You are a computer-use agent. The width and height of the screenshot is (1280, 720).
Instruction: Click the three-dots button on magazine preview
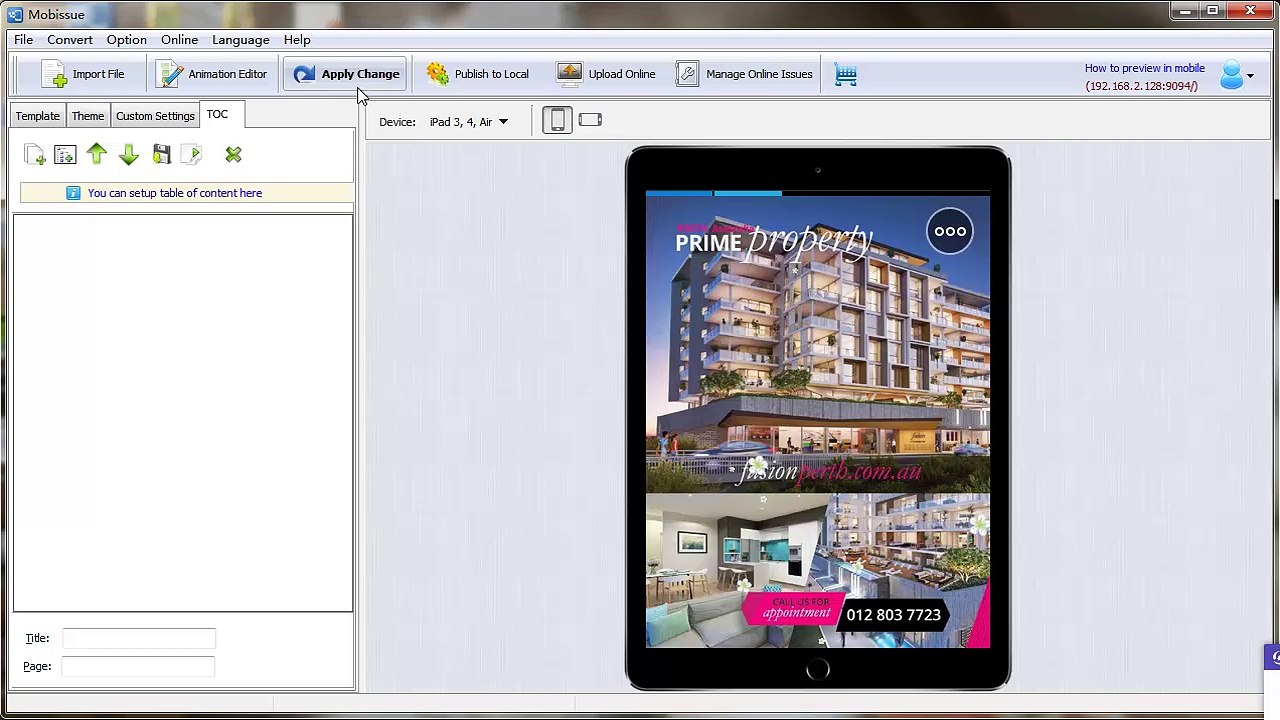950,232
